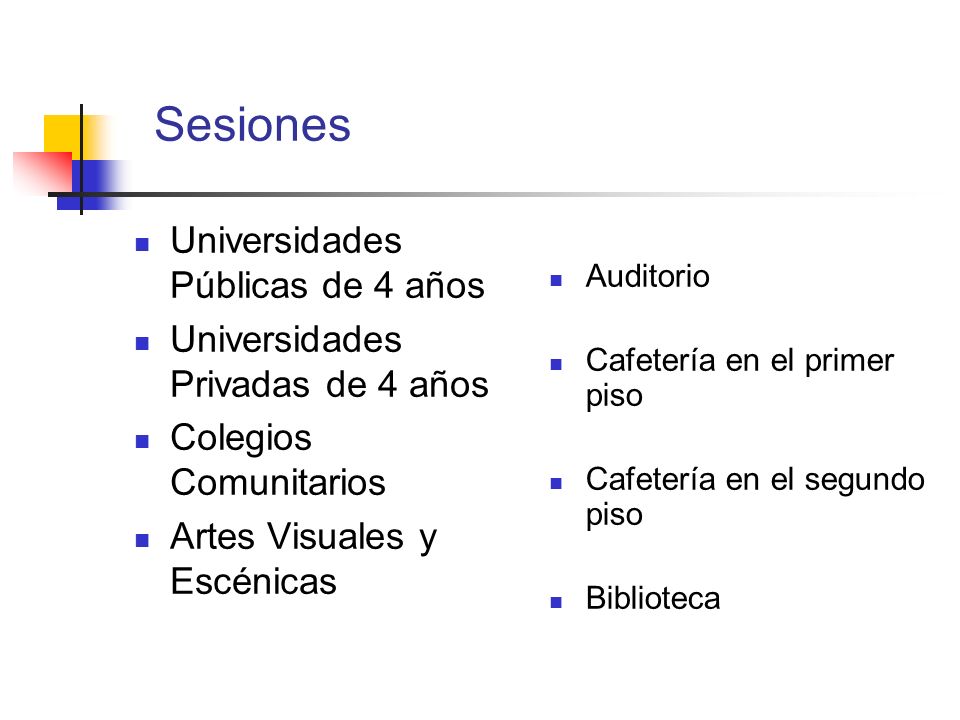Click the bullet beside Cafetería en el segundo piso

click(556, 484)
